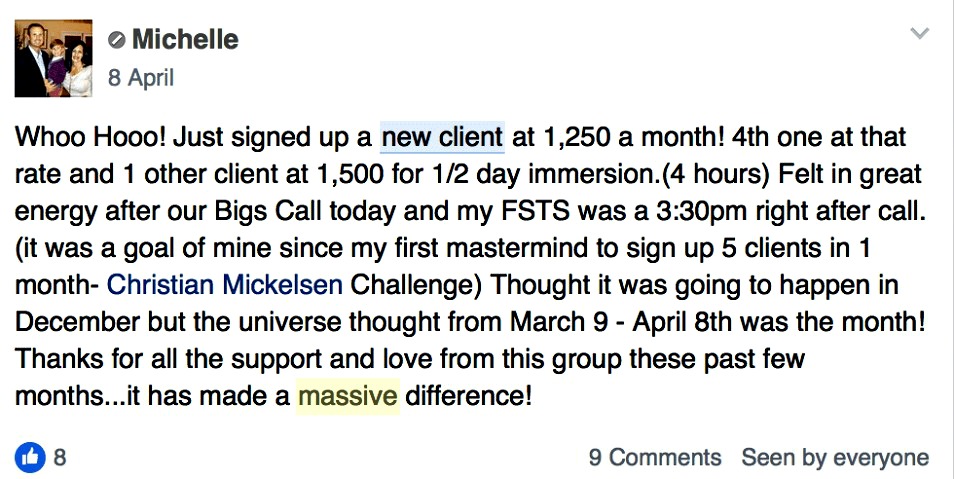Open Michelle's profile via her name
Image resolution: width=954 pixels, height=479 pixels.
[x=185, y=40]
